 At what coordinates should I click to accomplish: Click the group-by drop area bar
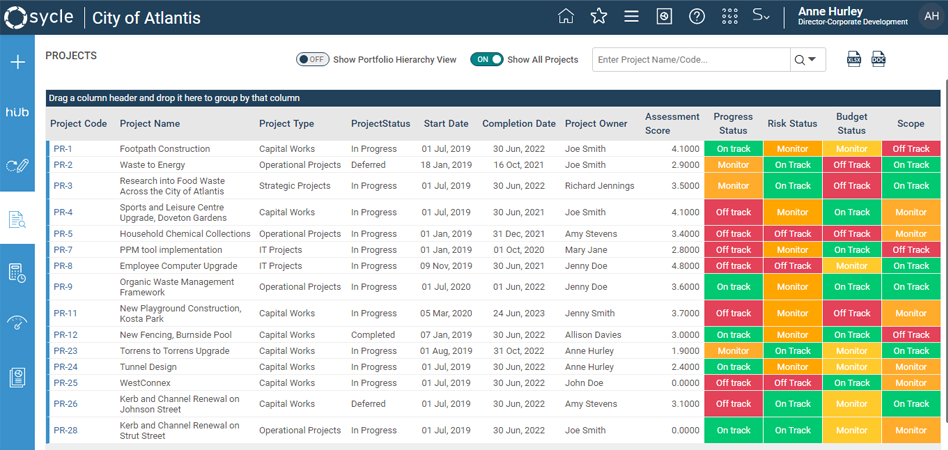pyautogui.click(x=493, y=98)
